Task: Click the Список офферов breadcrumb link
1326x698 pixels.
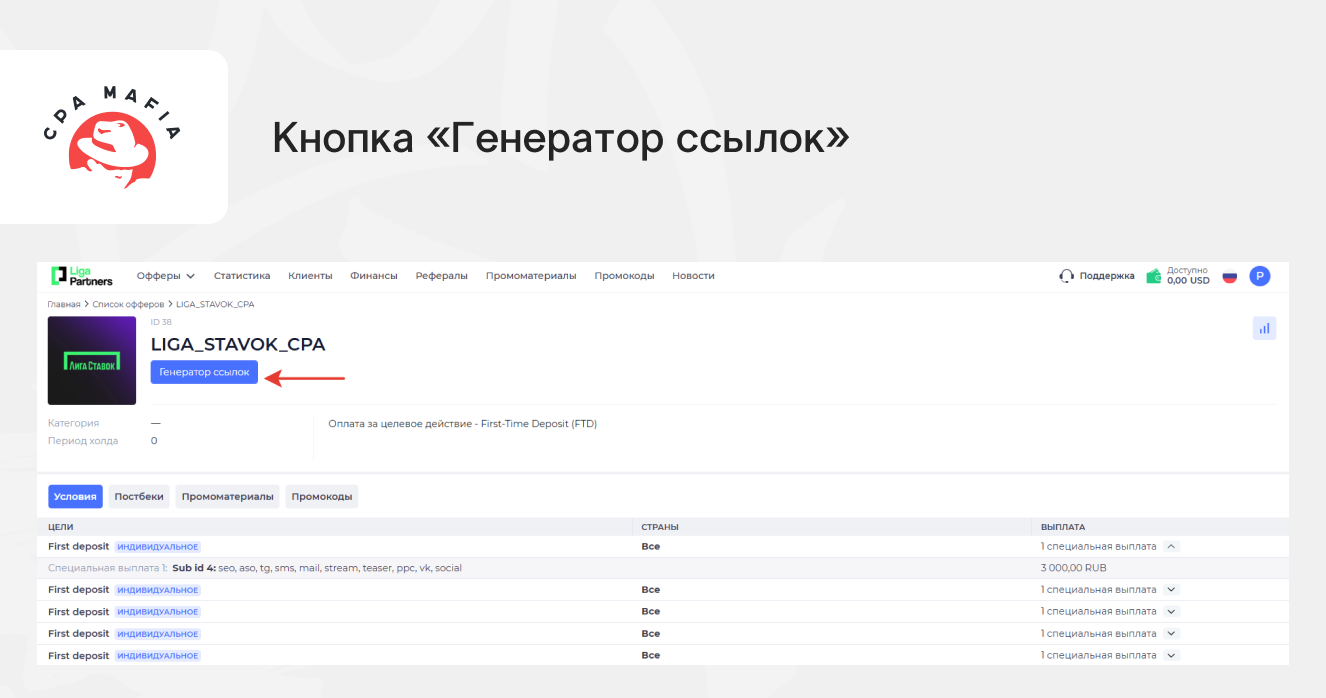Action: coord(128,304)
